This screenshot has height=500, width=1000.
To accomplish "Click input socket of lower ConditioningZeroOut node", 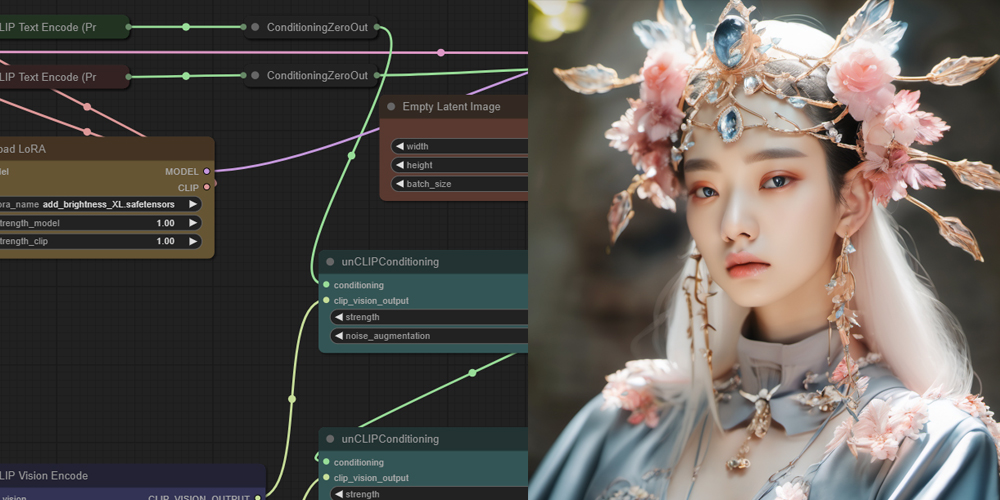I will click(x=244, y=75).
